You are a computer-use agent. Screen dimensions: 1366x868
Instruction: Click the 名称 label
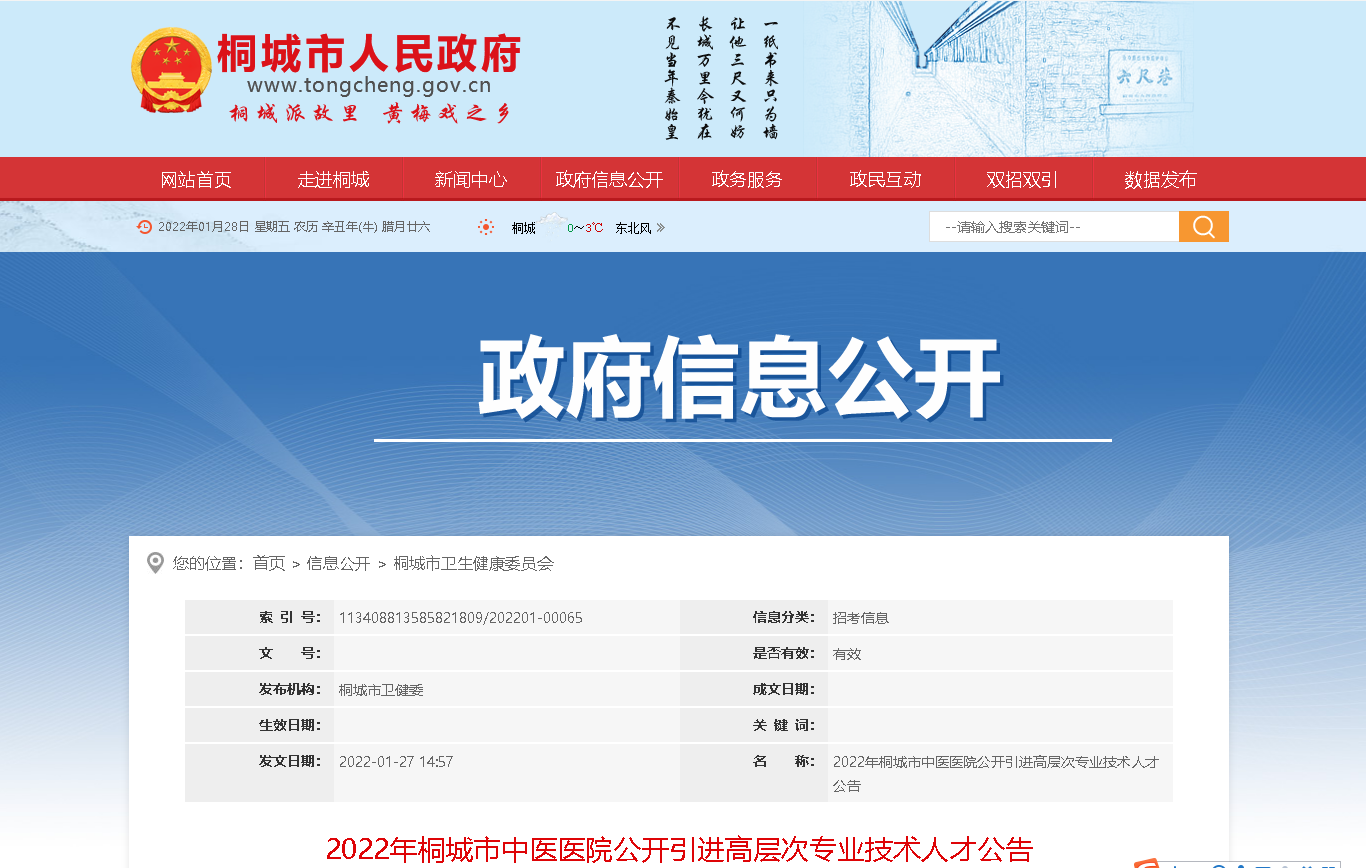[x=784, y=762]
